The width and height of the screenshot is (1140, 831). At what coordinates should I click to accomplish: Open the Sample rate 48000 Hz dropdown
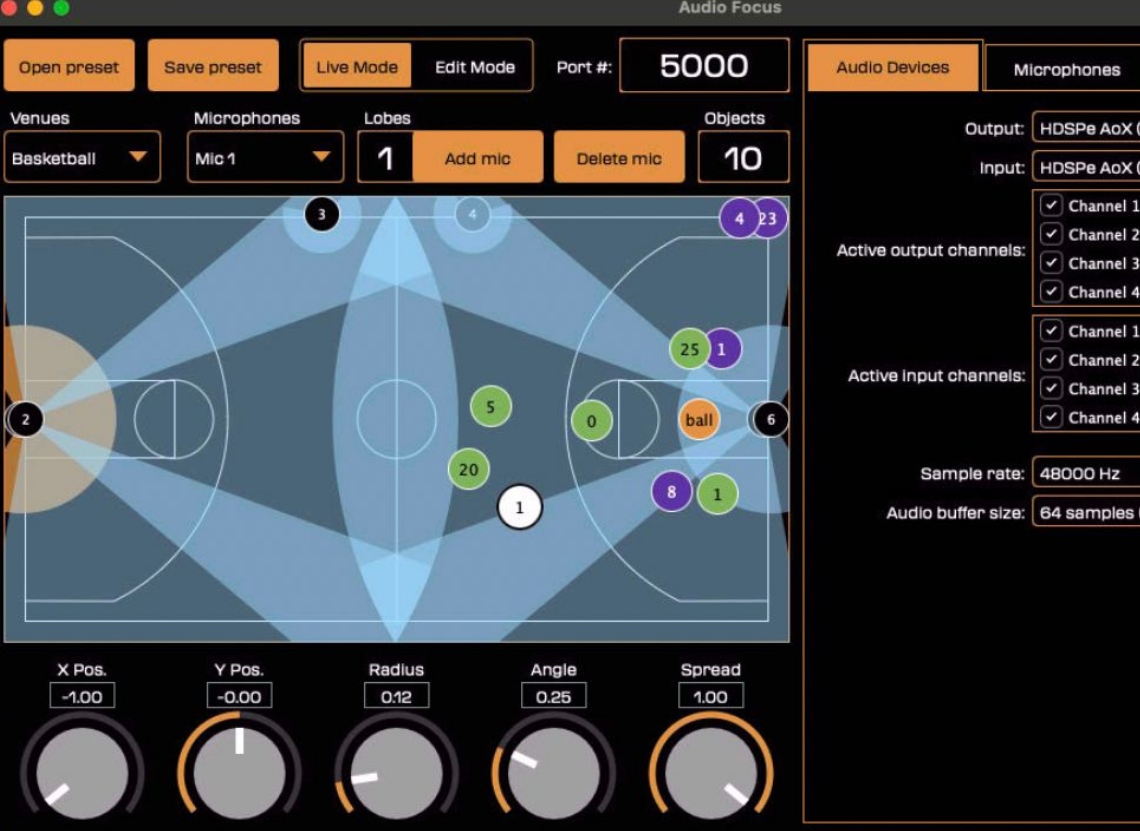[x=1086, y=474]
